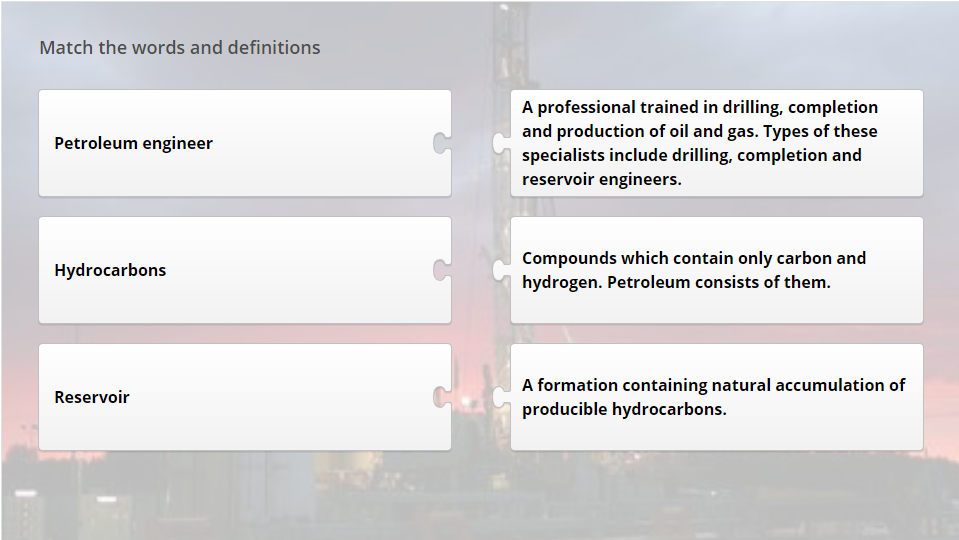The image size is (959, 540).
Task: Click the 'Petroleum engineer' text label
Action: 133,144
